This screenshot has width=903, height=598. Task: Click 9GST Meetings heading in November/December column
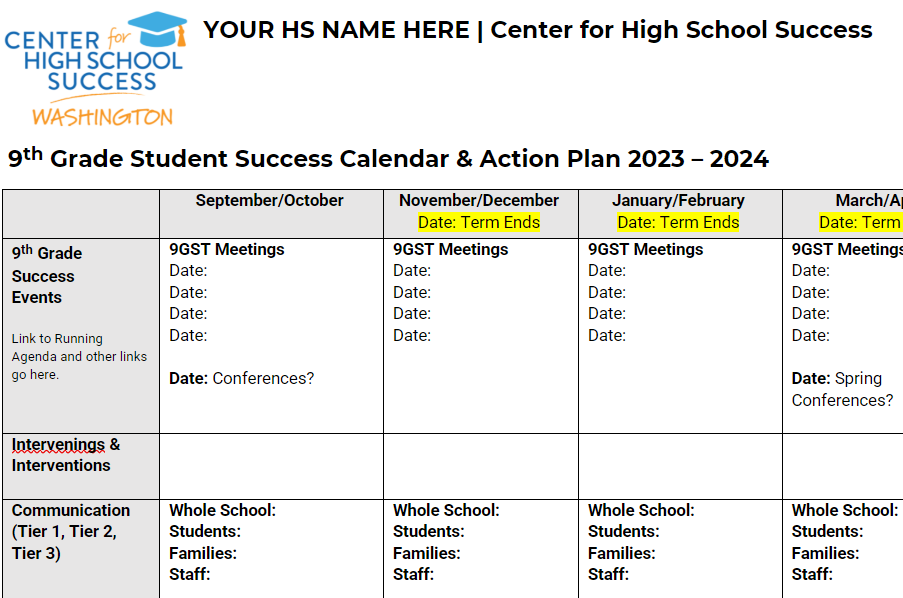pyautogui.click(x=451, y=249)
